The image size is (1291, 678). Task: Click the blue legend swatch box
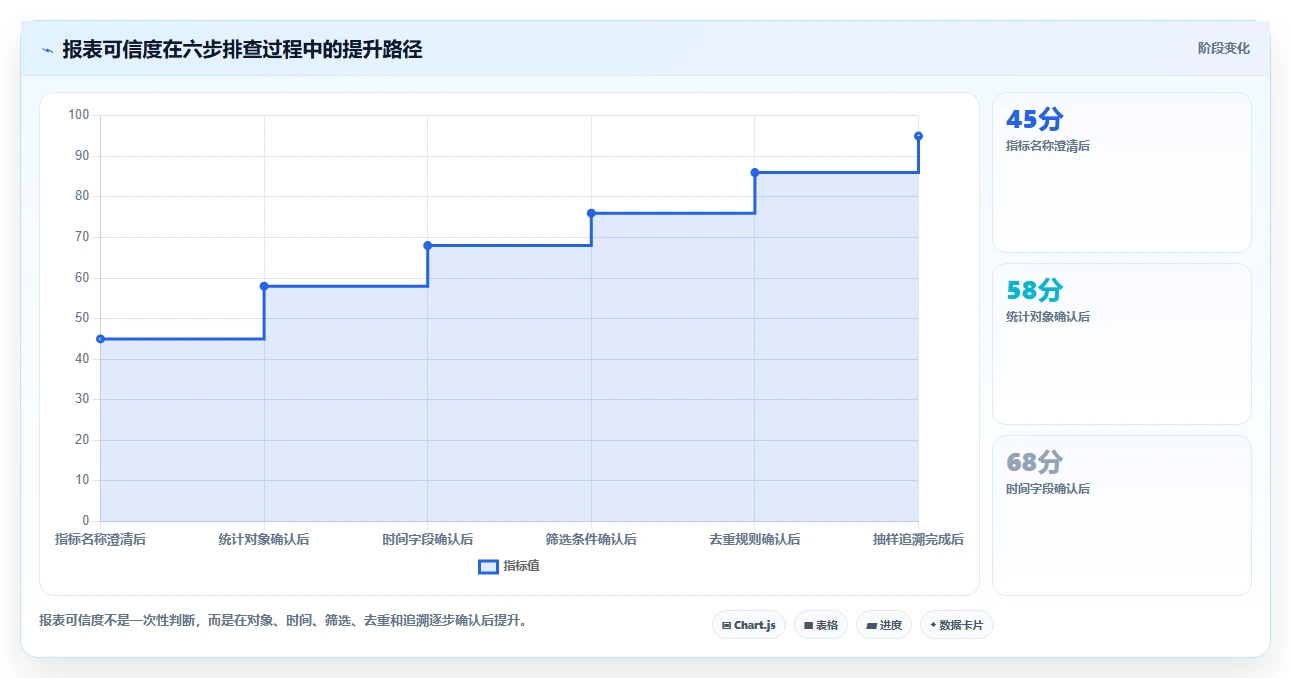pyautogui.click(x=488, y=567)
